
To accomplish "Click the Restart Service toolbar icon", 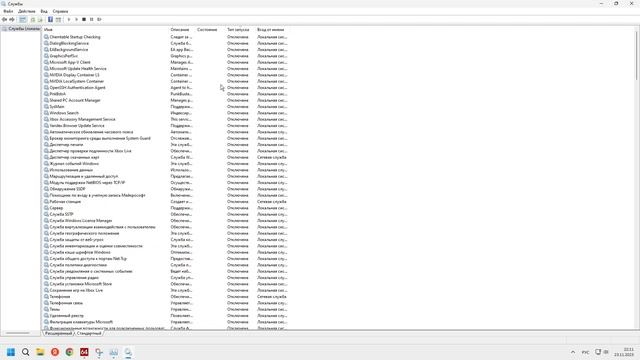I will coord(99,20).
